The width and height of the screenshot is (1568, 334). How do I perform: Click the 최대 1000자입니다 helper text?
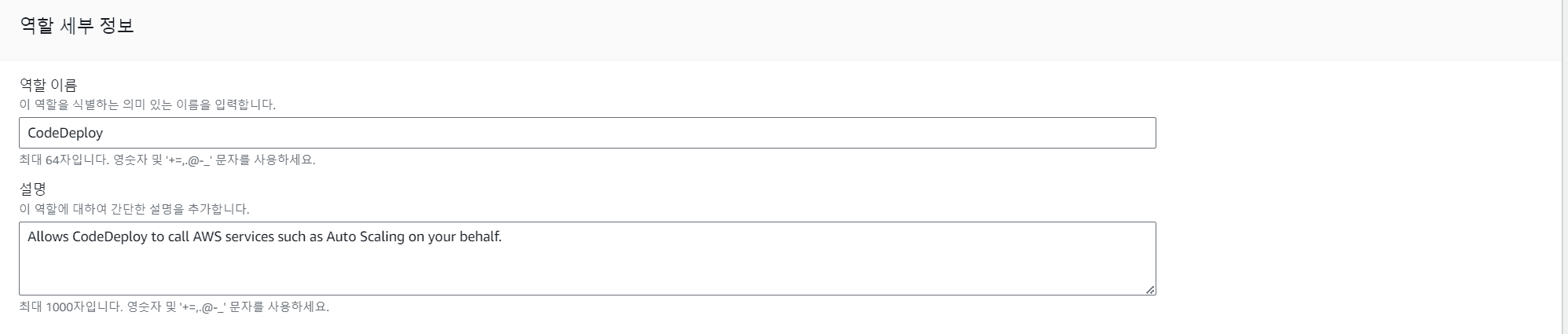[174, 306]
